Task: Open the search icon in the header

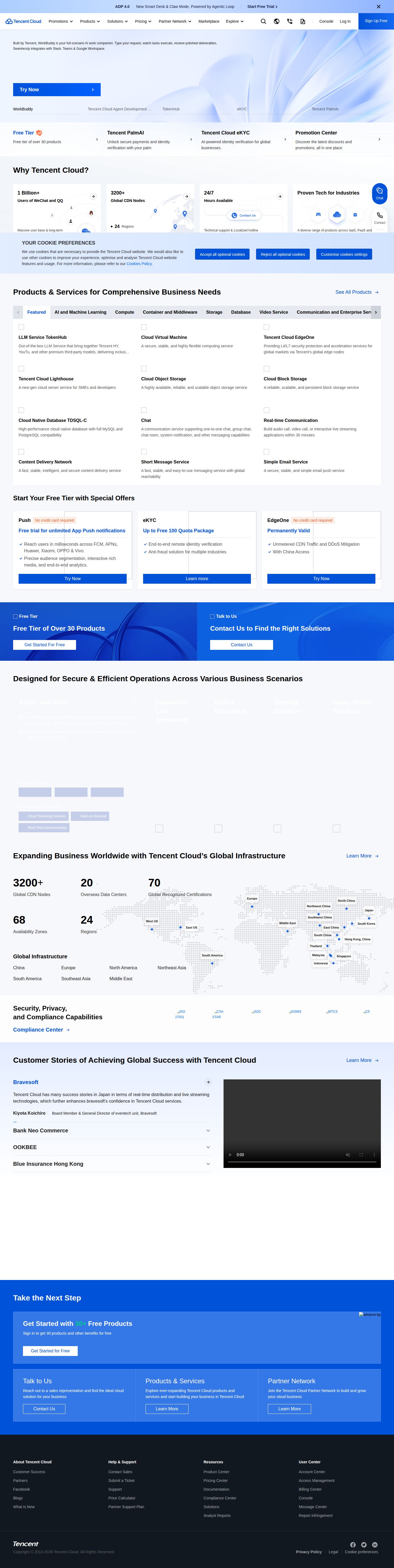Action: coord(263,21)
